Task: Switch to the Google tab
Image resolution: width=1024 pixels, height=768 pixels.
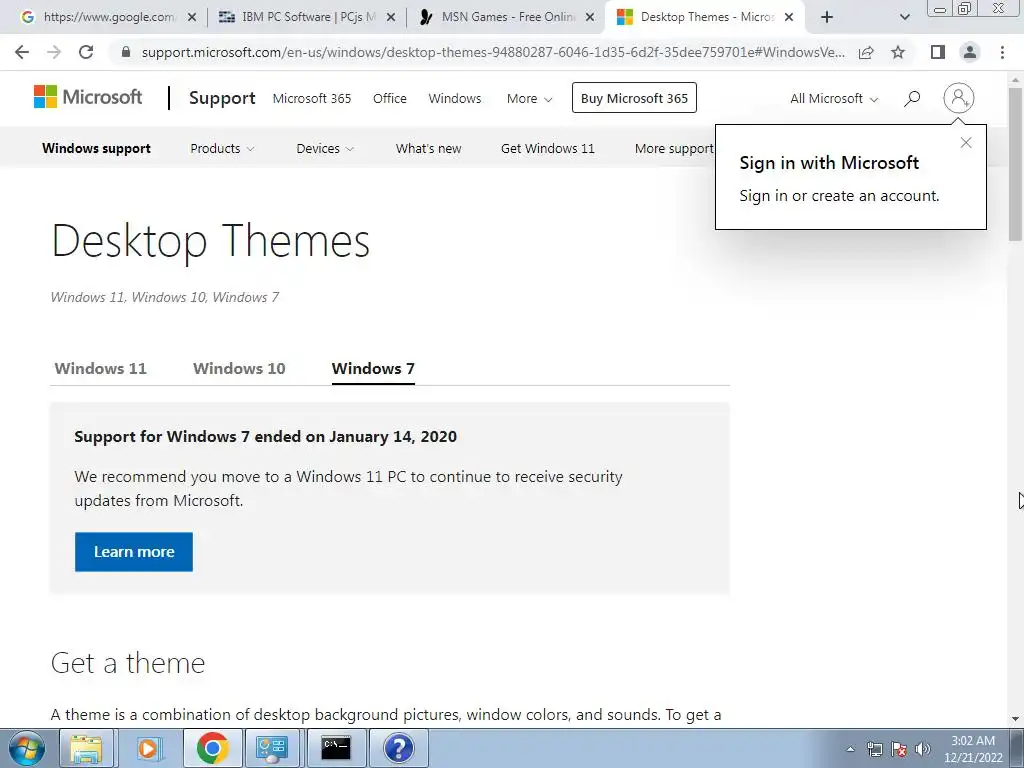Action: (x=108, y=17)
